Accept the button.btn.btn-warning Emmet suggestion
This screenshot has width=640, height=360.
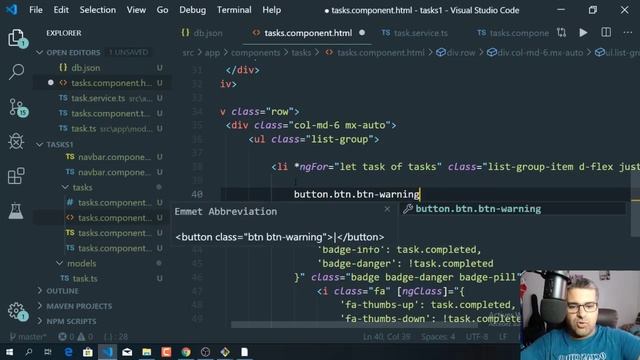tap(512, 209)
